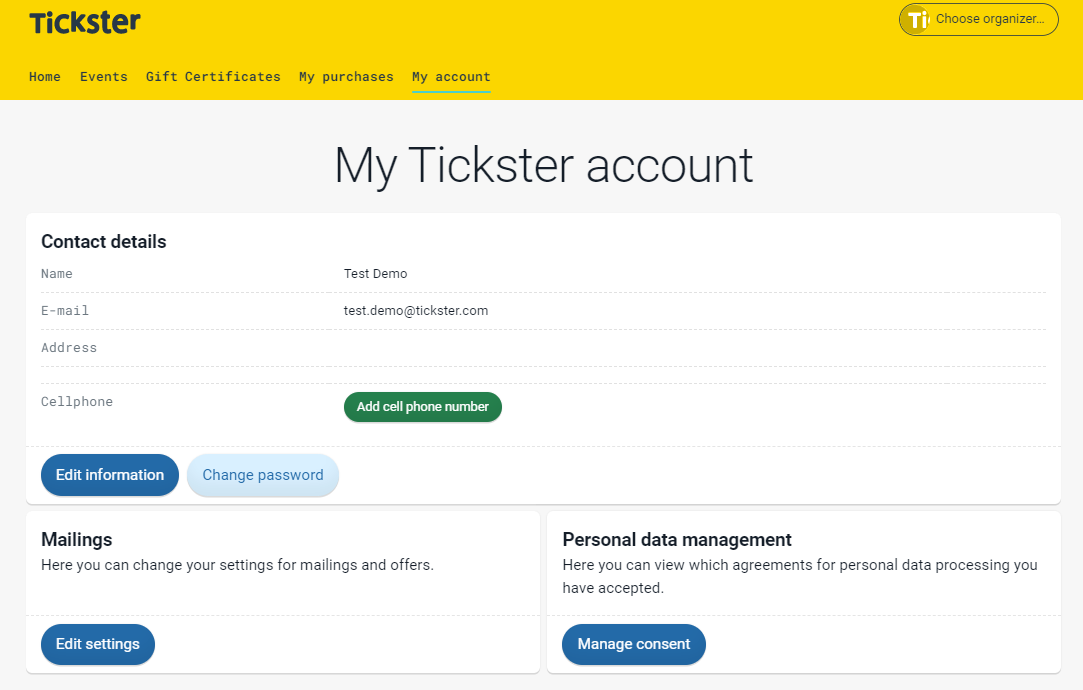The height and width of the screenshot is (690, 1083).
Task: Click the Name label
Action: pos(57,274)
